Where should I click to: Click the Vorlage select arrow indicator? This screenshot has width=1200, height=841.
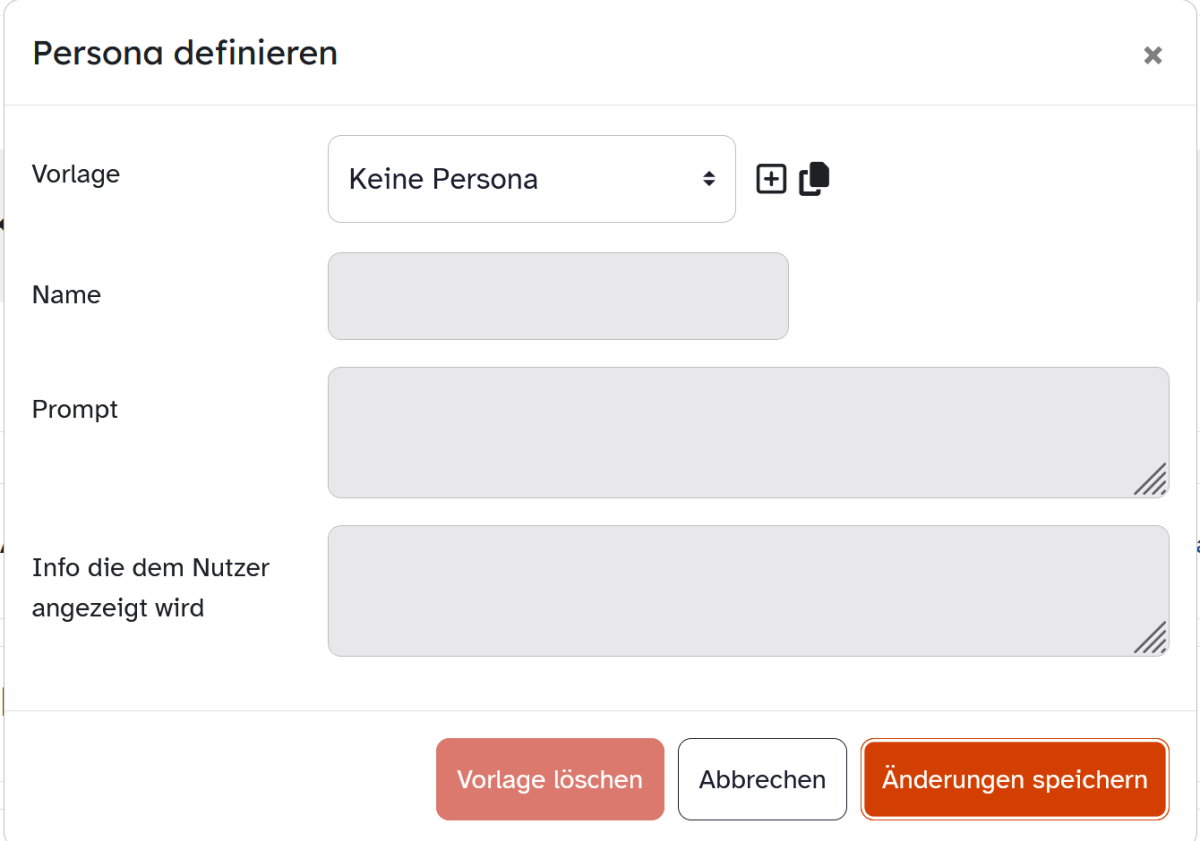pyautogui.click(x=708, y=179)
